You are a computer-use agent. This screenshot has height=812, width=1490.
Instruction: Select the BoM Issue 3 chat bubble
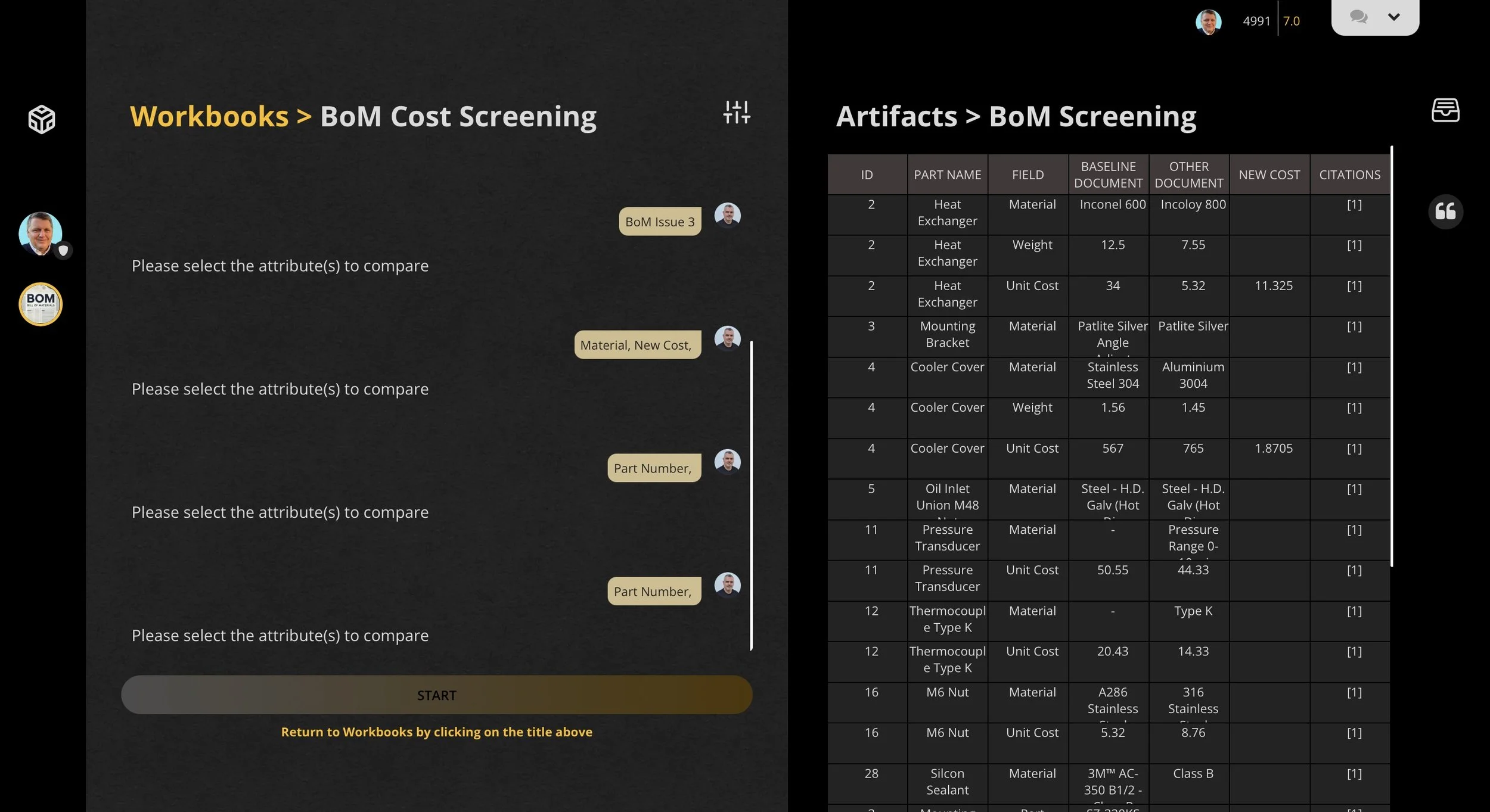tap(660, 222)
